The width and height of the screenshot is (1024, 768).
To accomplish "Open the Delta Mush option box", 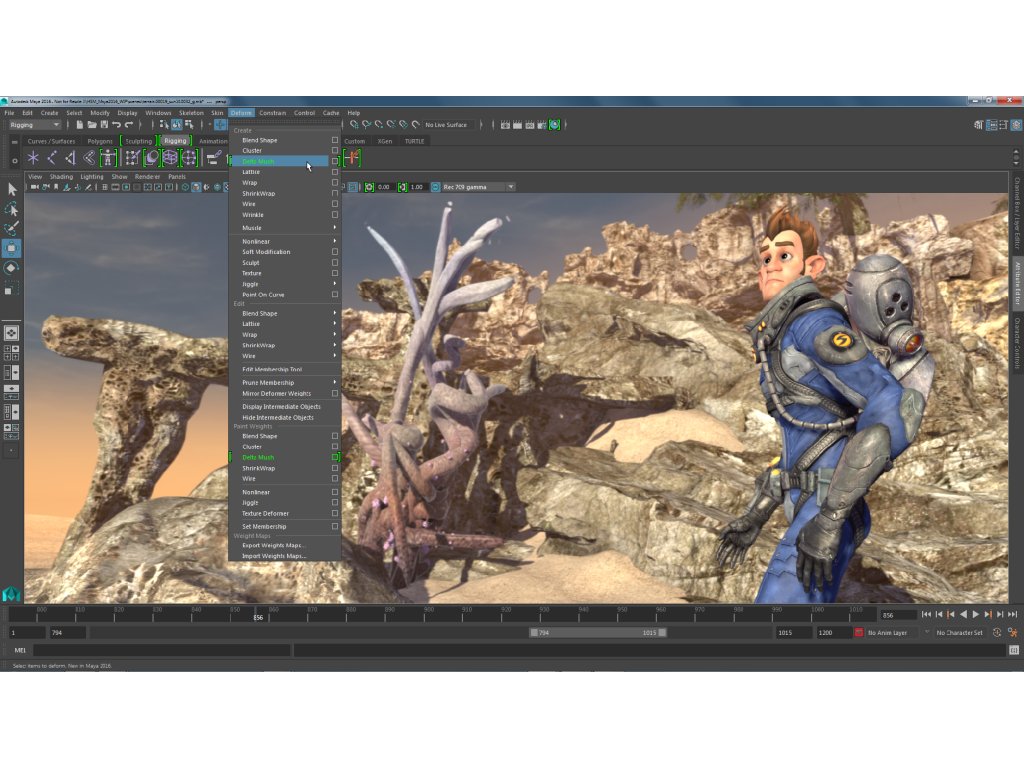I will click(335, 161).
